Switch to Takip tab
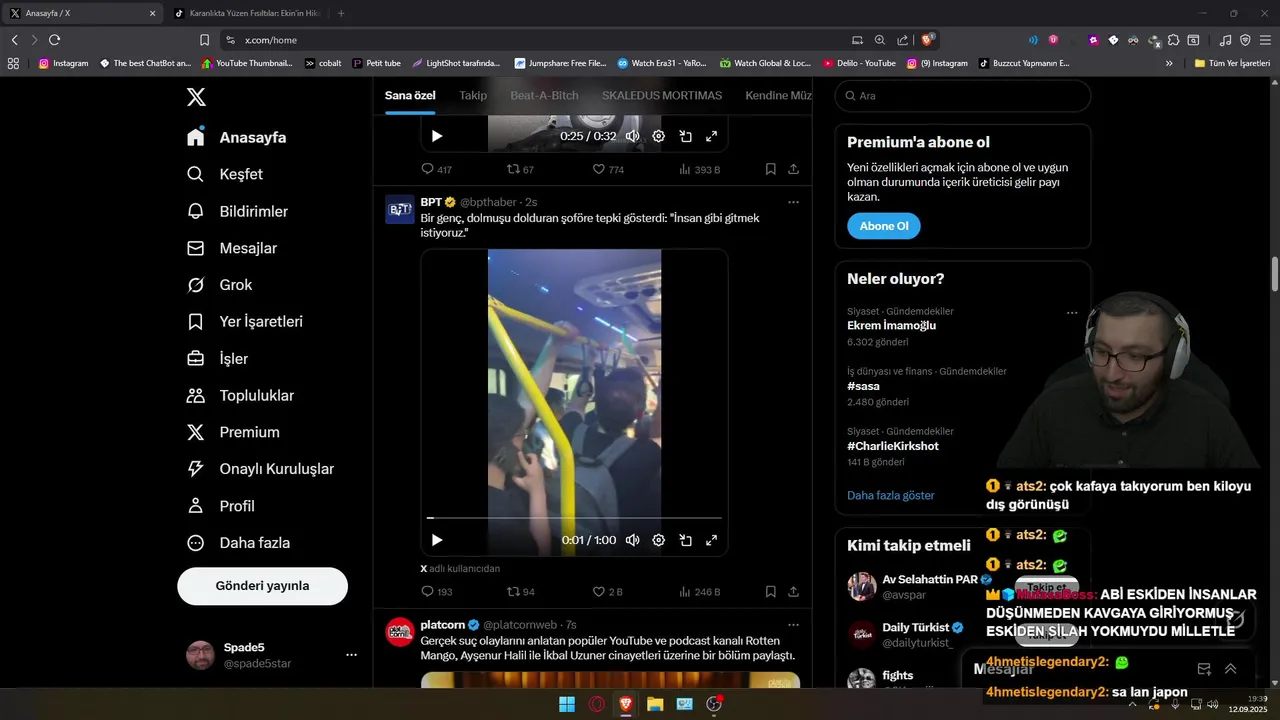The image size is (1280, 720). click(x=473, y=95)
